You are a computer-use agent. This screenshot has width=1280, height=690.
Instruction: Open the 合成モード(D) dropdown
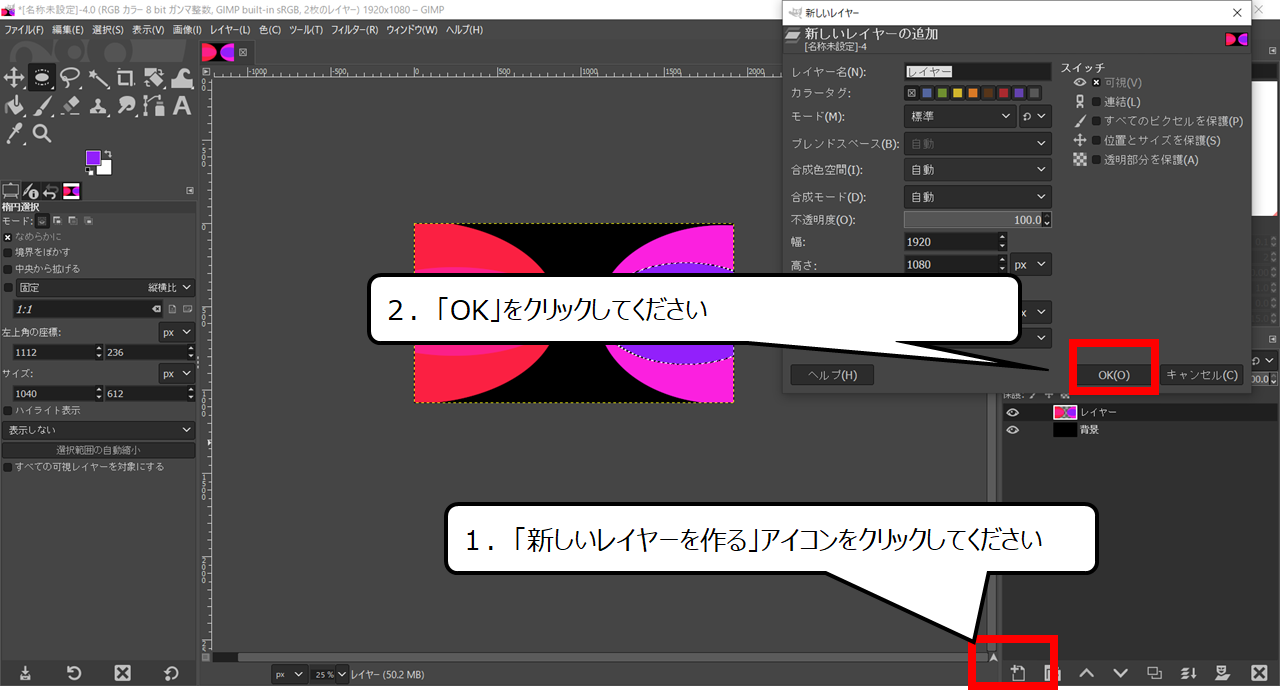[978, 197]
